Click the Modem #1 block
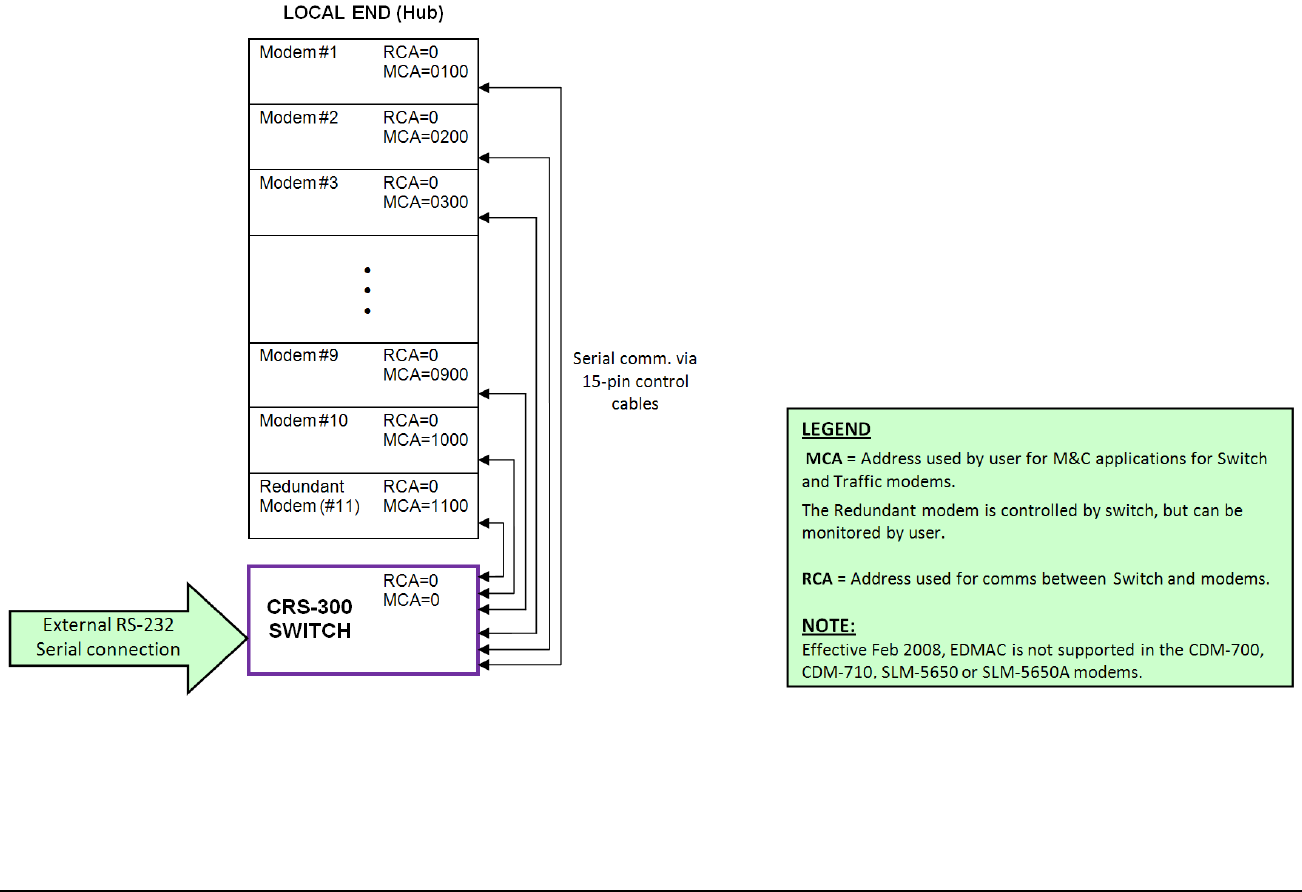This screenshot has height=892, width=1302. (363, 72)
